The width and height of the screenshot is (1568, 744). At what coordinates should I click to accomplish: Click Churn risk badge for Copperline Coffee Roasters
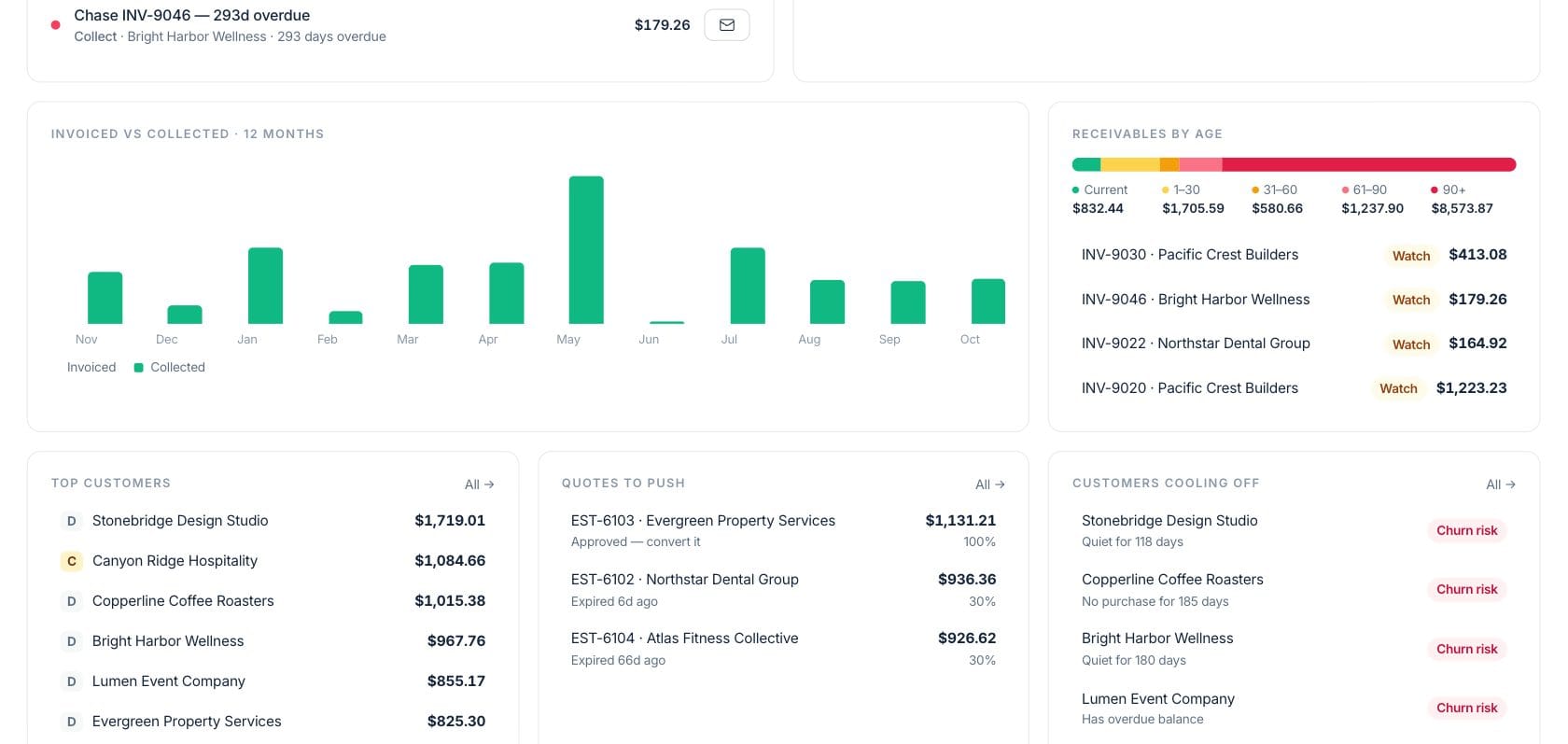point(1466,589)
